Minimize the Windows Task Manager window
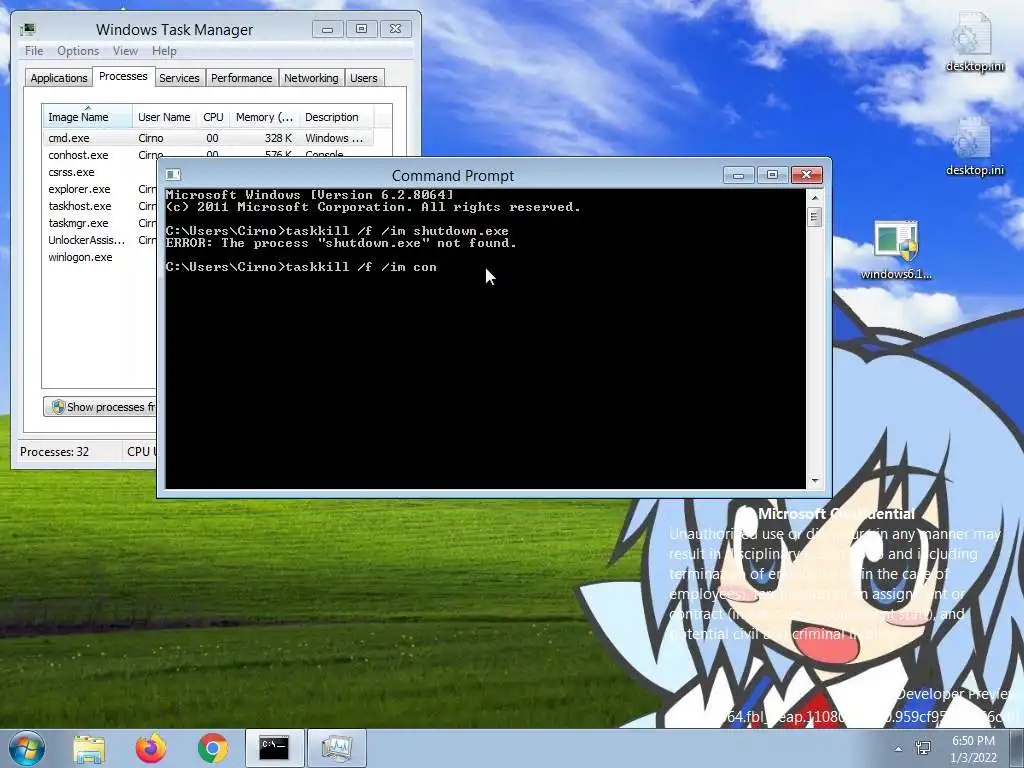Image resolution: width=1024 pixels, height=768 pixels. tap(328, 29)
